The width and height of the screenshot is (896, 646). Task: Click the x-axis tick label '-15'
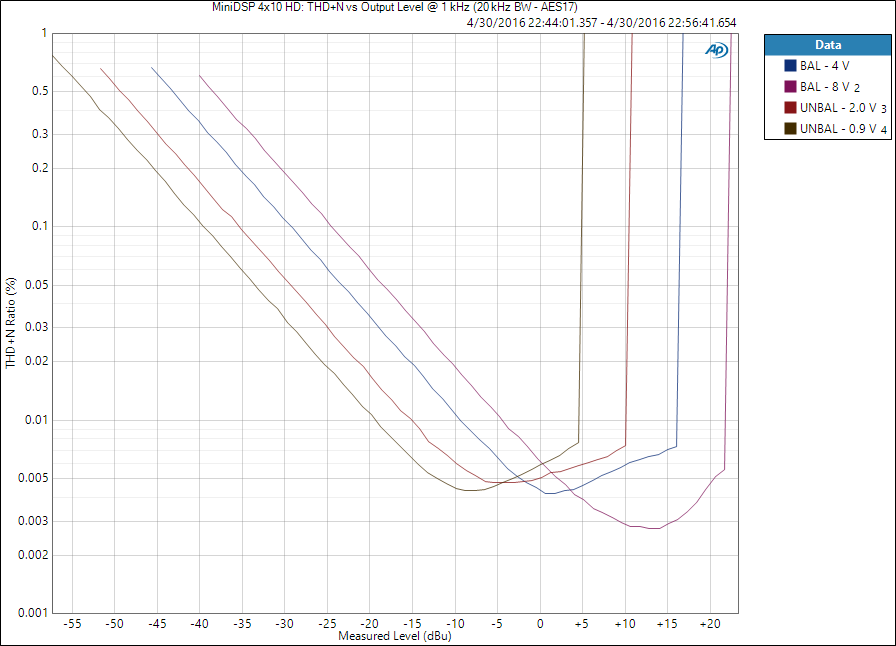pos(411,624)
